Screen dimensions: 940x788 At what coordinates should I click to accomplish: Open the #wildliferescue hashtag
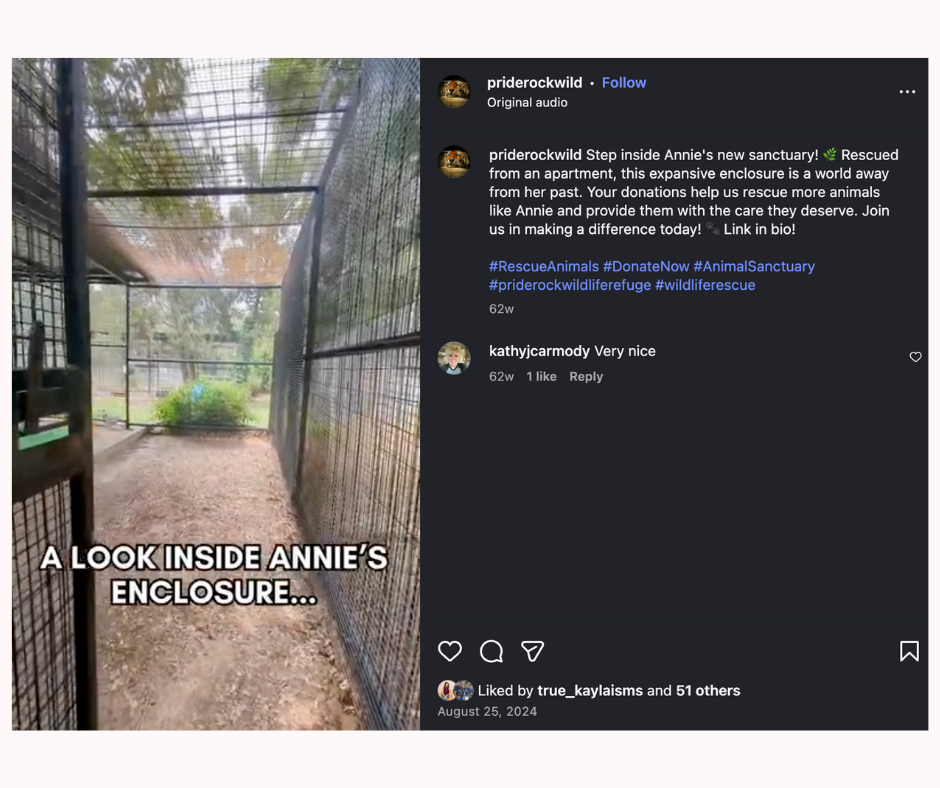click(x=705, y=285)
